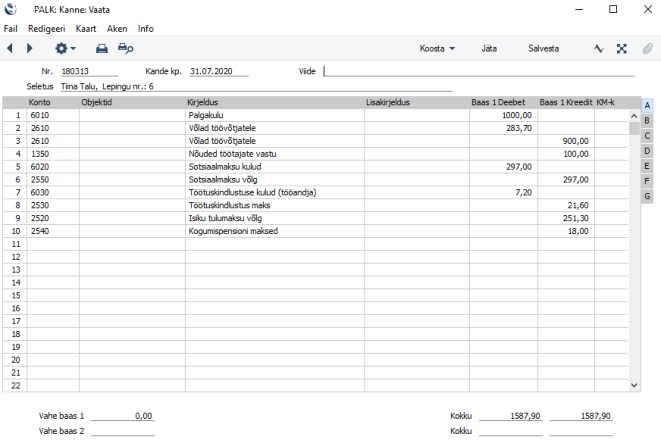Select column view tab E
Image resolution: width=661 pixels, height=440 pixels.
pos(647,166)
